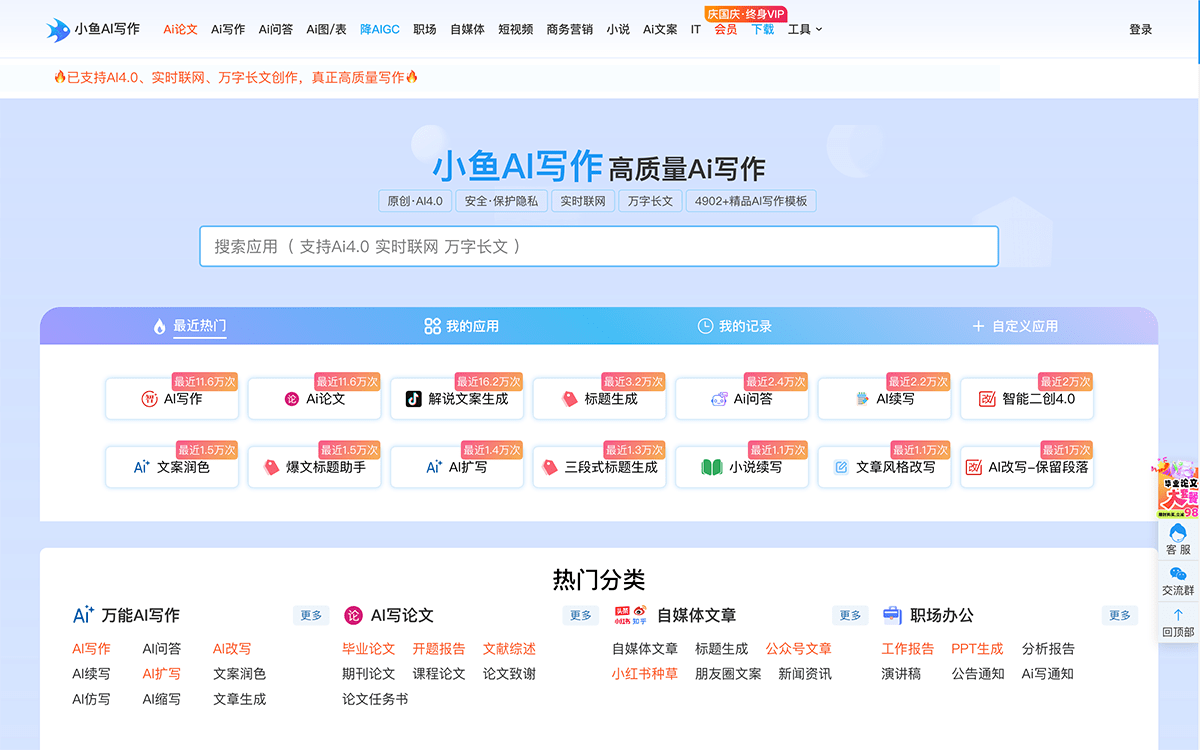Viewport: 1200px width, 750px height.
Task: Open the 标题生成 tag icon app
Action: 599,399
